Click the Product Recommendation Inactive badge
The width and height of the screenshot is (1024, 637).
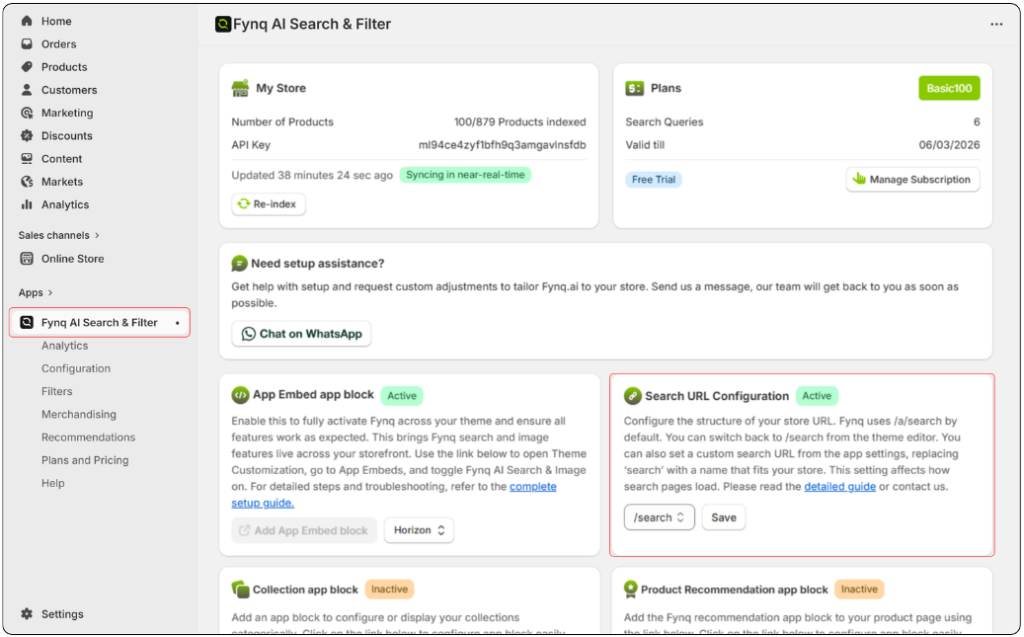click(859, 589)
